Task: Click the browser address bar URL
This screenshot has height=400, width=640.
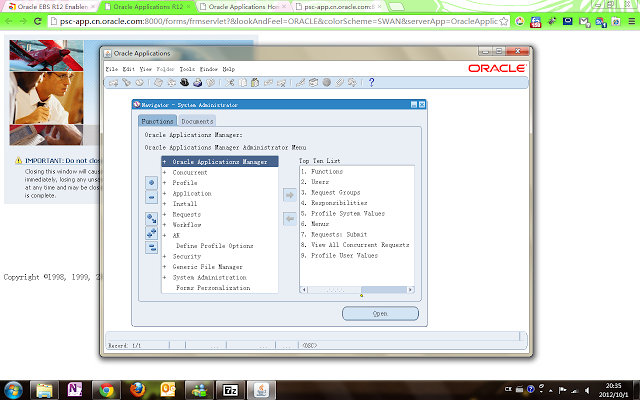Action: [x=278, y=21]
